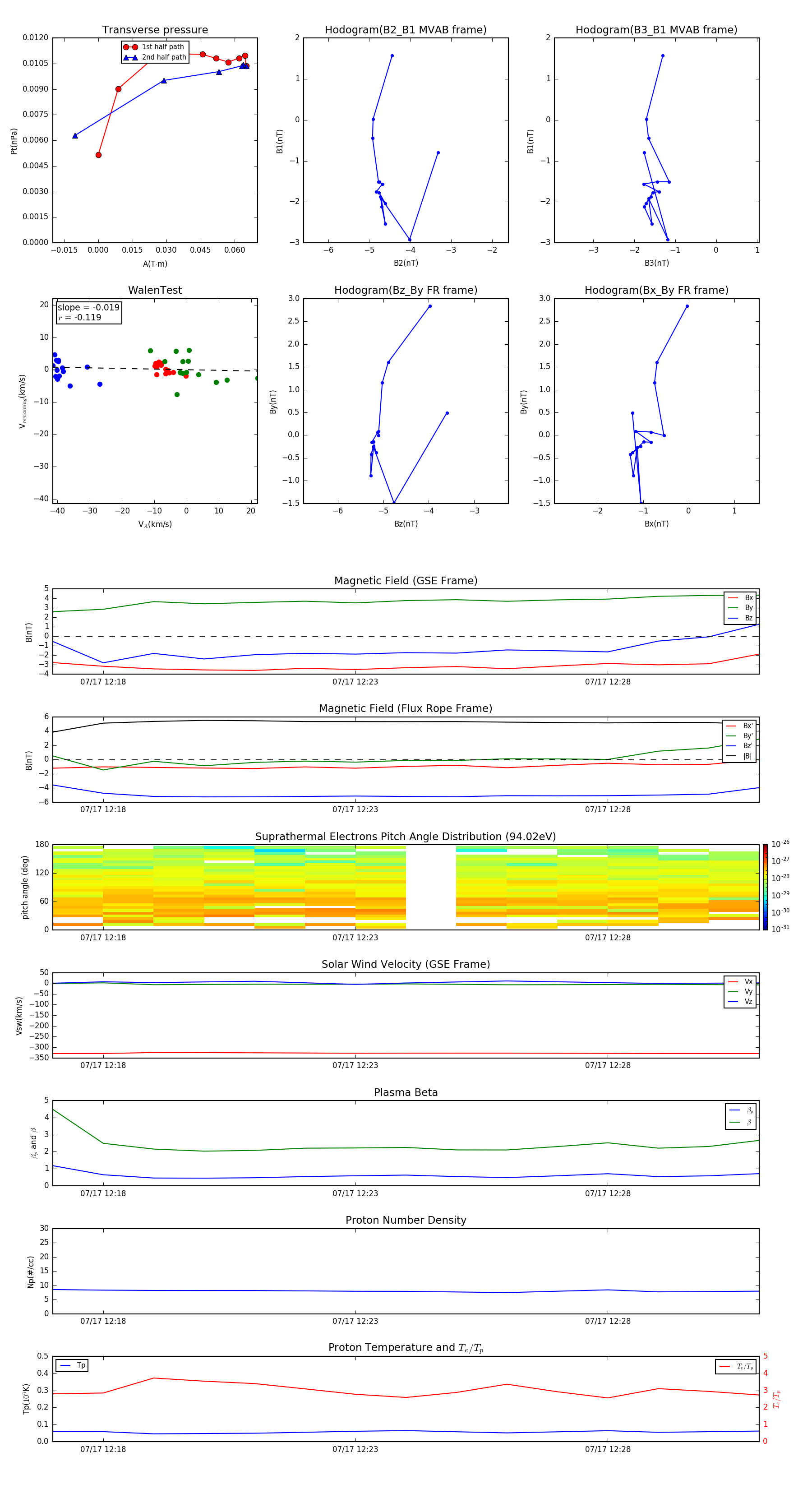812x1489 pixels.
Task: Click the 'Hodogram(Bz_By FR frame)' title
Action: coord(406,290)
